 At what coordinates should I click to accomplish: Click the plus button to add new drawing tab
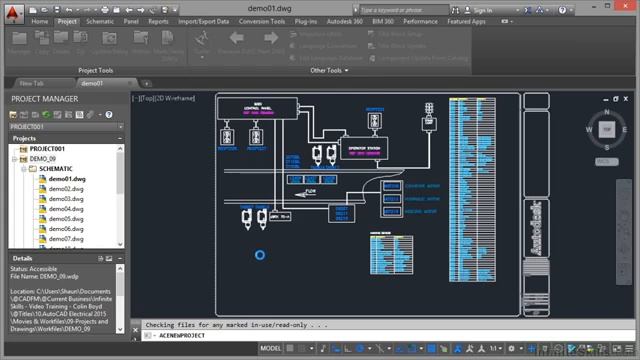[x=146, y=84]
